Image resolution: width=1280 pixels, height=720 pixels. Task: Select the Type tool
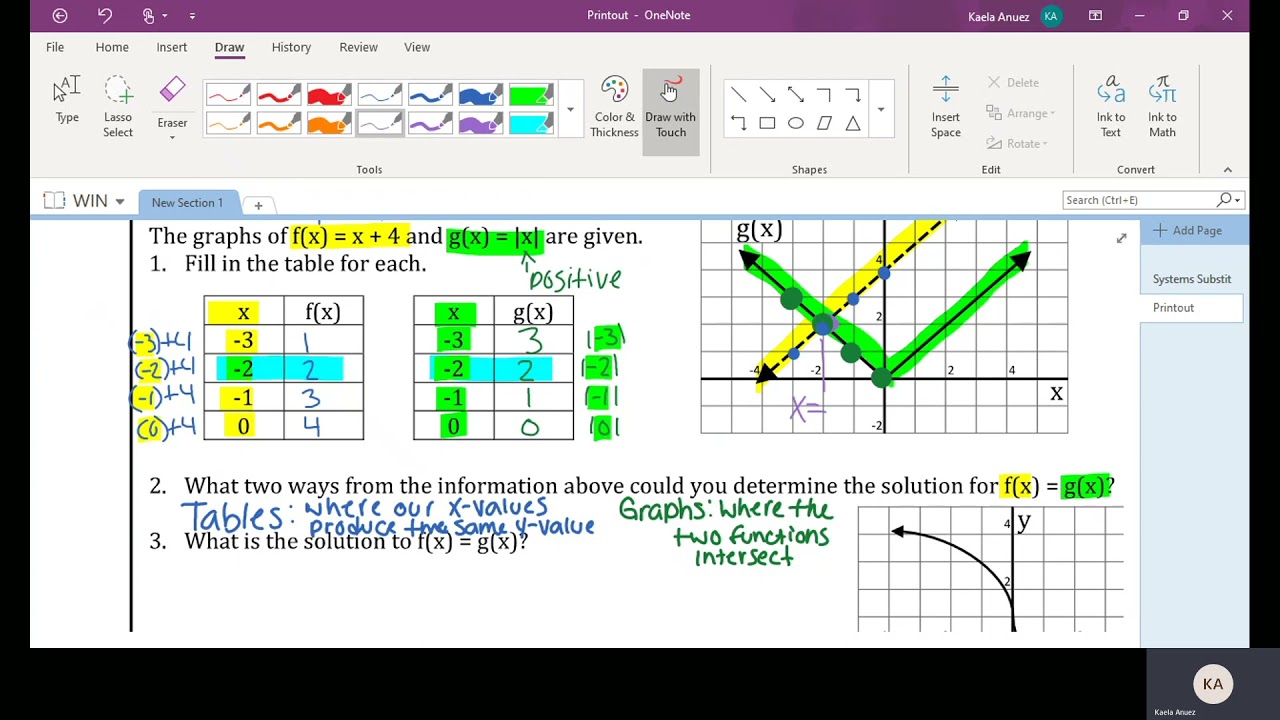coord(67,101)
